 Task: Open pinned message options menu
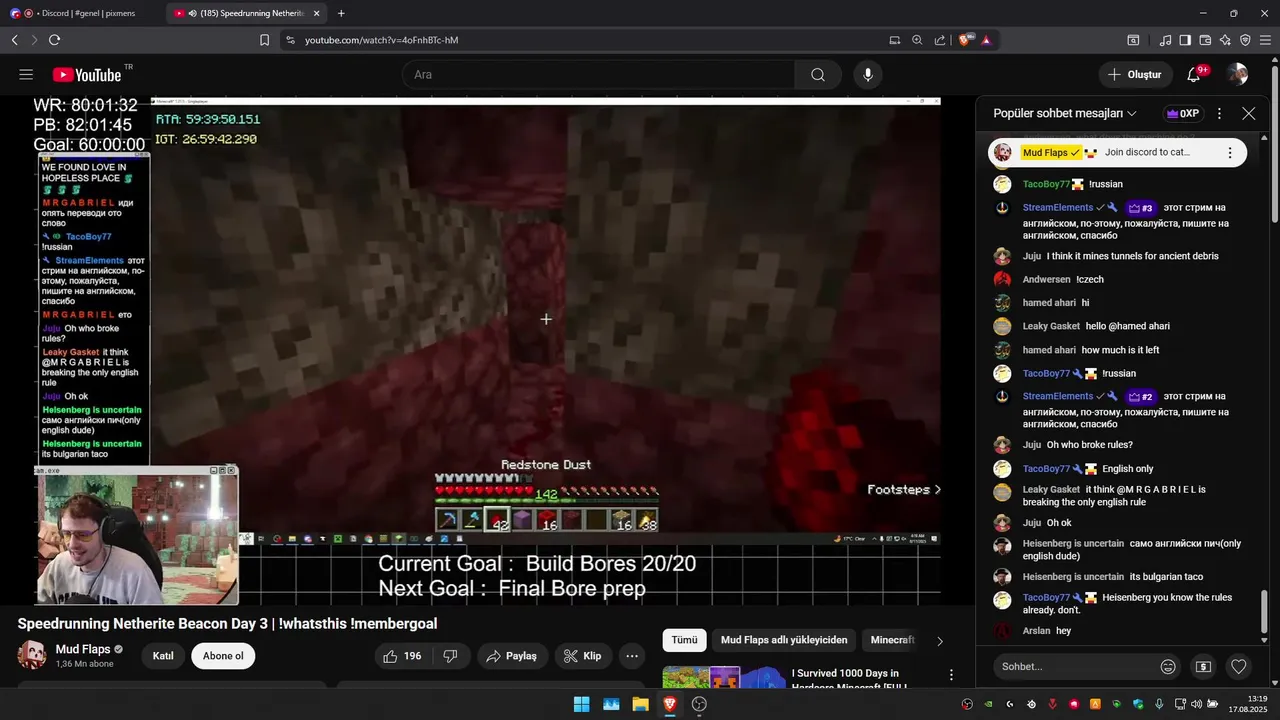click(x=1230, y=153)
